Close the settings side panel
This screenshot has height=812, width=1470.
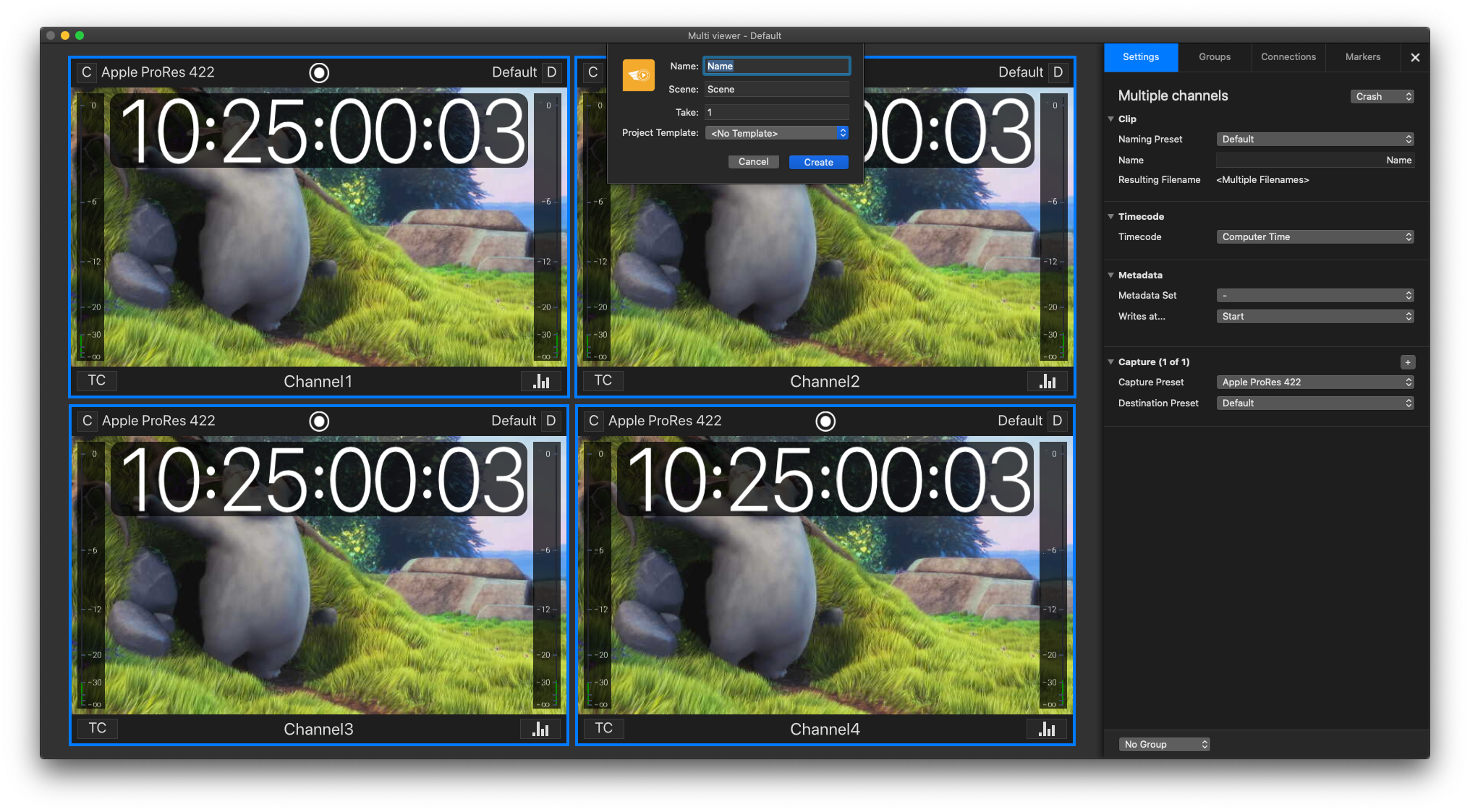point(1415,58)
